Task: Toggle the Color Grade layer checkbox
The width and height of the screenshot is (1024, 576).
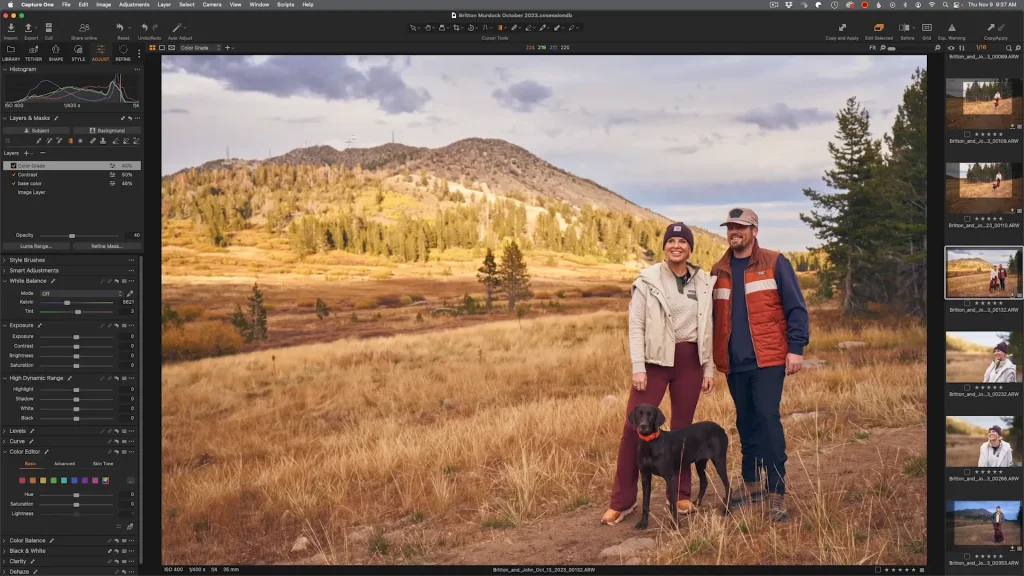Action: pos(13,166)
